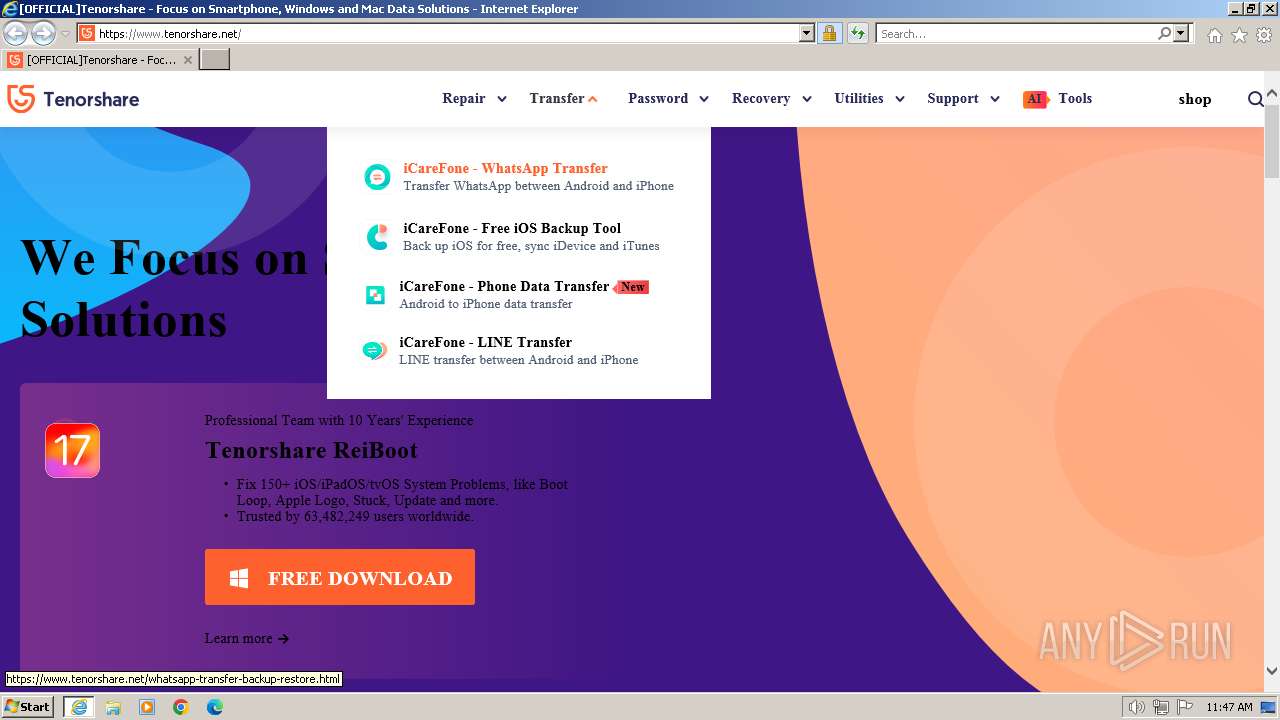Image resolution: width=1280 pixels, height=720 pixels.
Task: Click the security lock icon in address bar
Action: click(x=829, y=33)
